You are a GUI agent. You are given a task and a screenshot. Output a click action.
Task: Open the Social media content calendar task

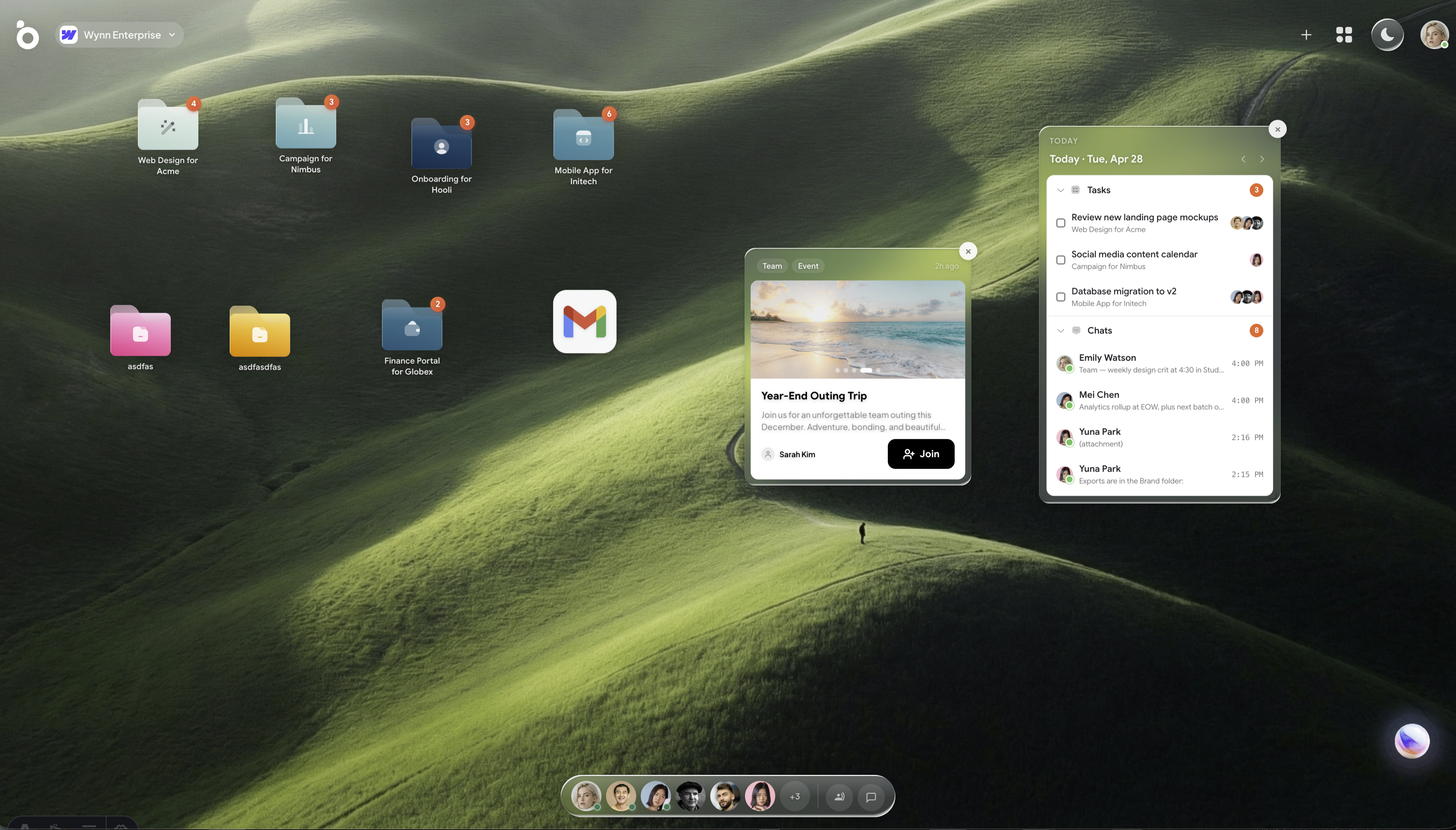pos(1159,260)
